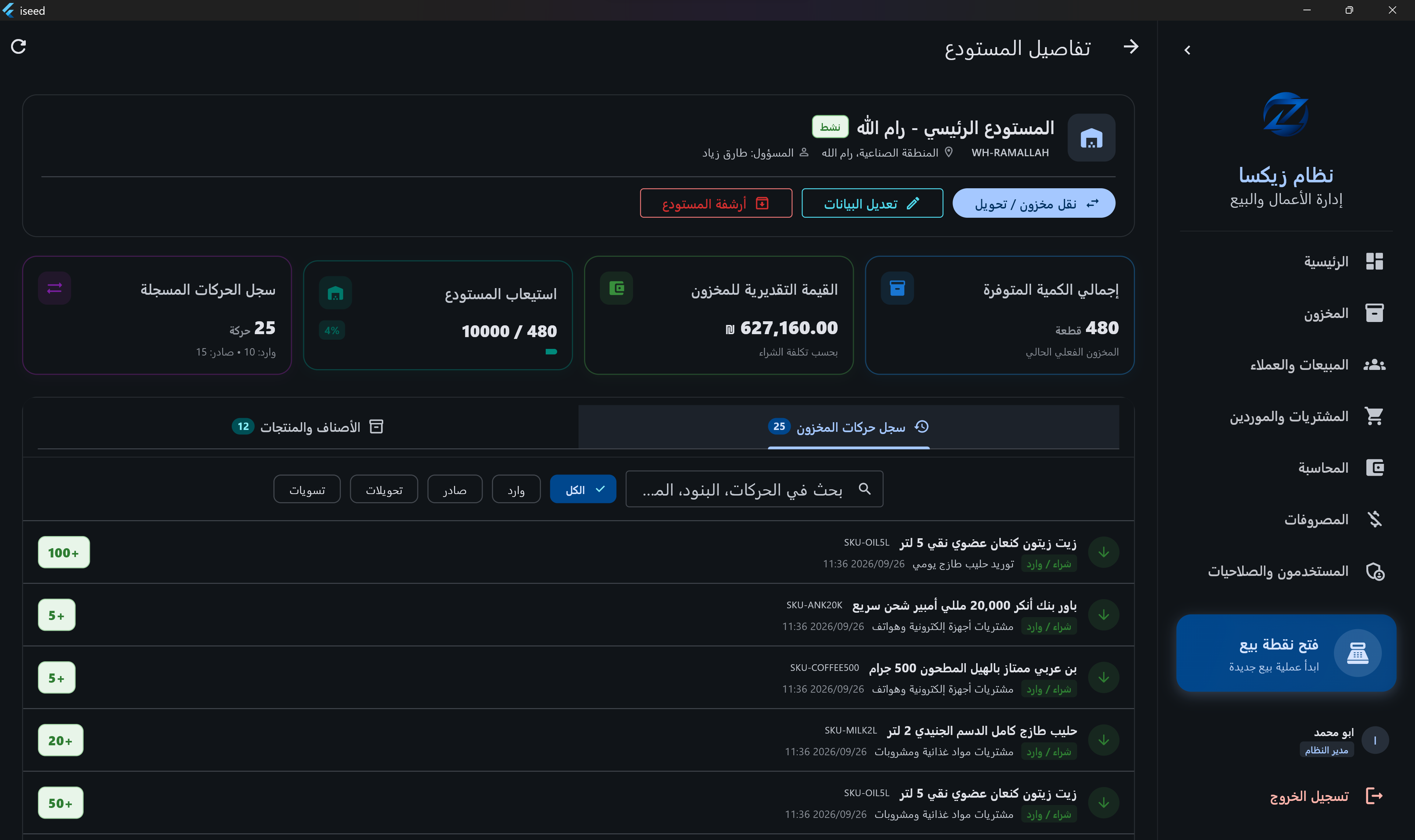The width and height of the screenshot is (1415, 840).
Task: Click the القيمة التقديرية للمخزون wallet icon
Action: (616, 288)
